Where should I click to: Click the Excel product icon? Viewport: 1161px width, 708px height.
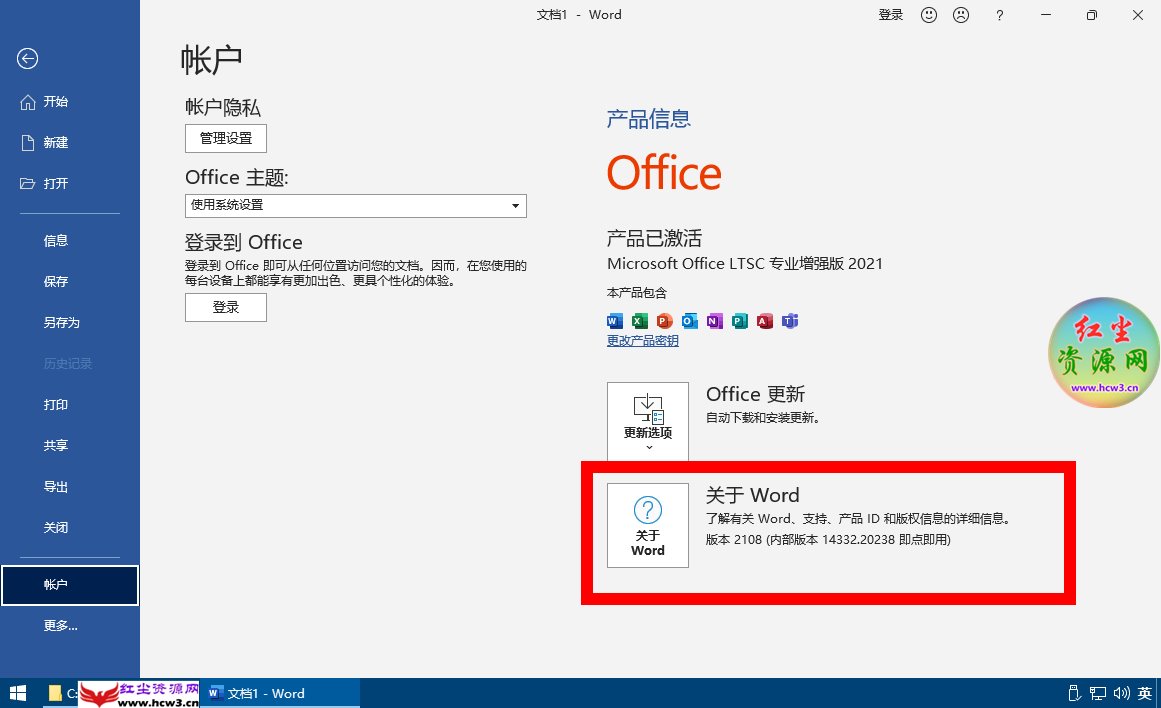pyautogui.click(x=640, y=321)
